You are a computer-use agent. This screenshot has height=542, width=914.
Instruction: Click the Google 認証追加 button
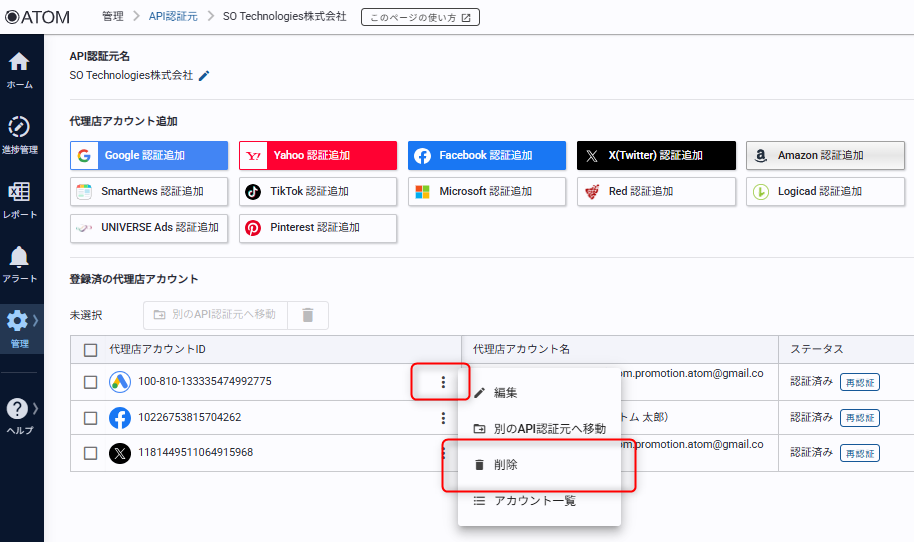coord(149,156)
